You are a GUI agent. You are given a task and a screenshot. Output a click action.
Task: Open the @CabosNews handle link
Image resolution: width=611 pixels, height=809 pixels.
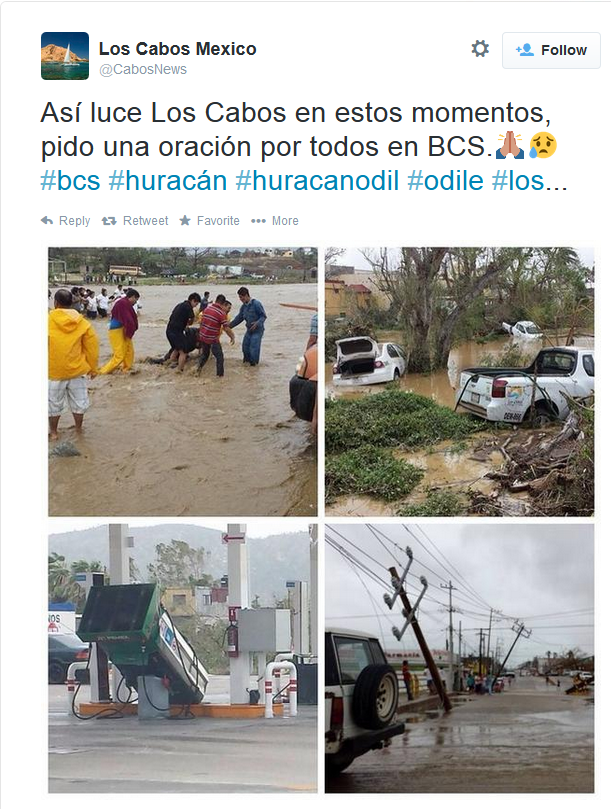(143, 69)
